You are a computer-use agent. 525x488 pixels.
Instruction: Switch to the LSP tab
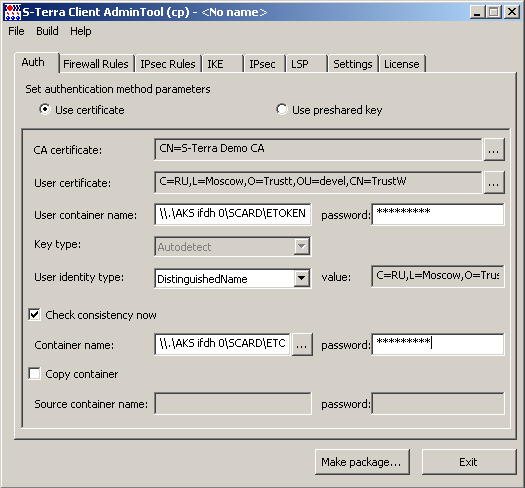[306, 64]
